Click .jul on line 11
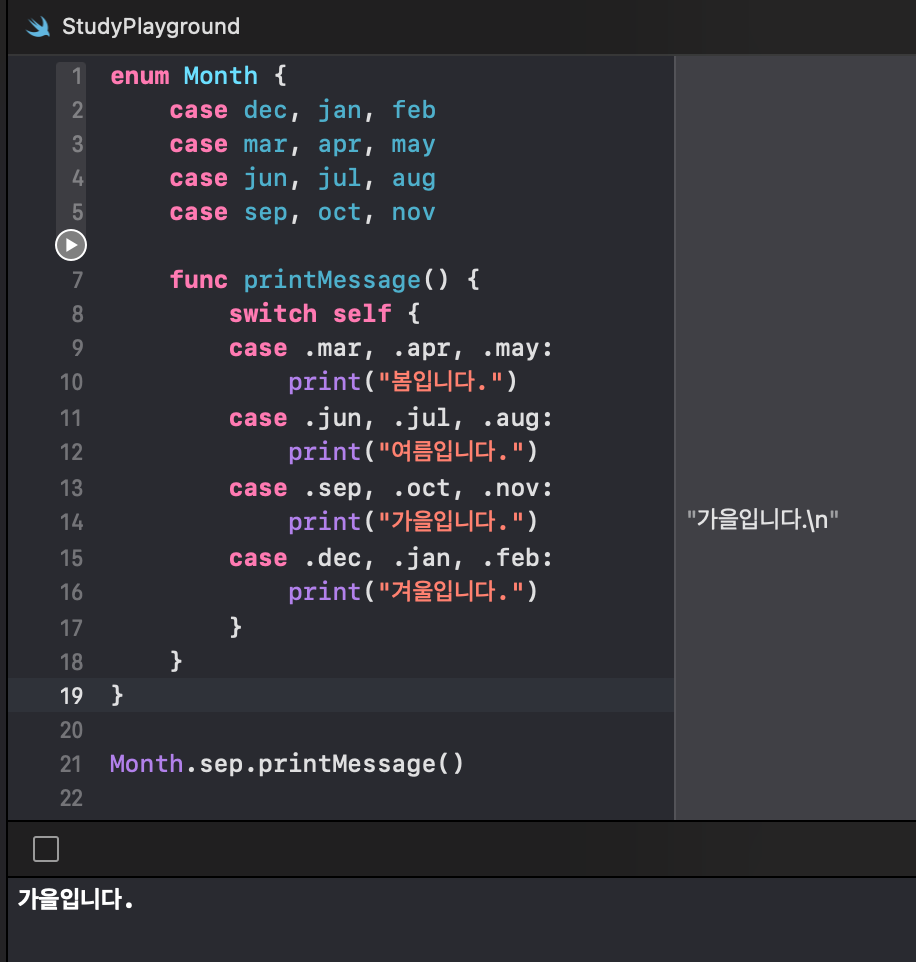The height and width of the screenshot is (962, 916). click(421, 418)
